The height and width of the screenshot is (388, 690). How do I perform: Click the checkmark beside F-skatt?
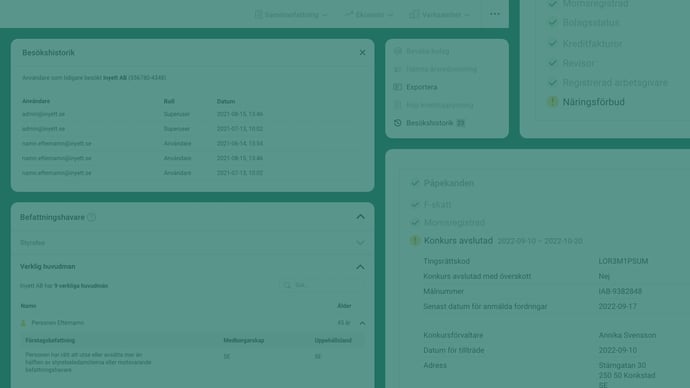tap(415, 205)
